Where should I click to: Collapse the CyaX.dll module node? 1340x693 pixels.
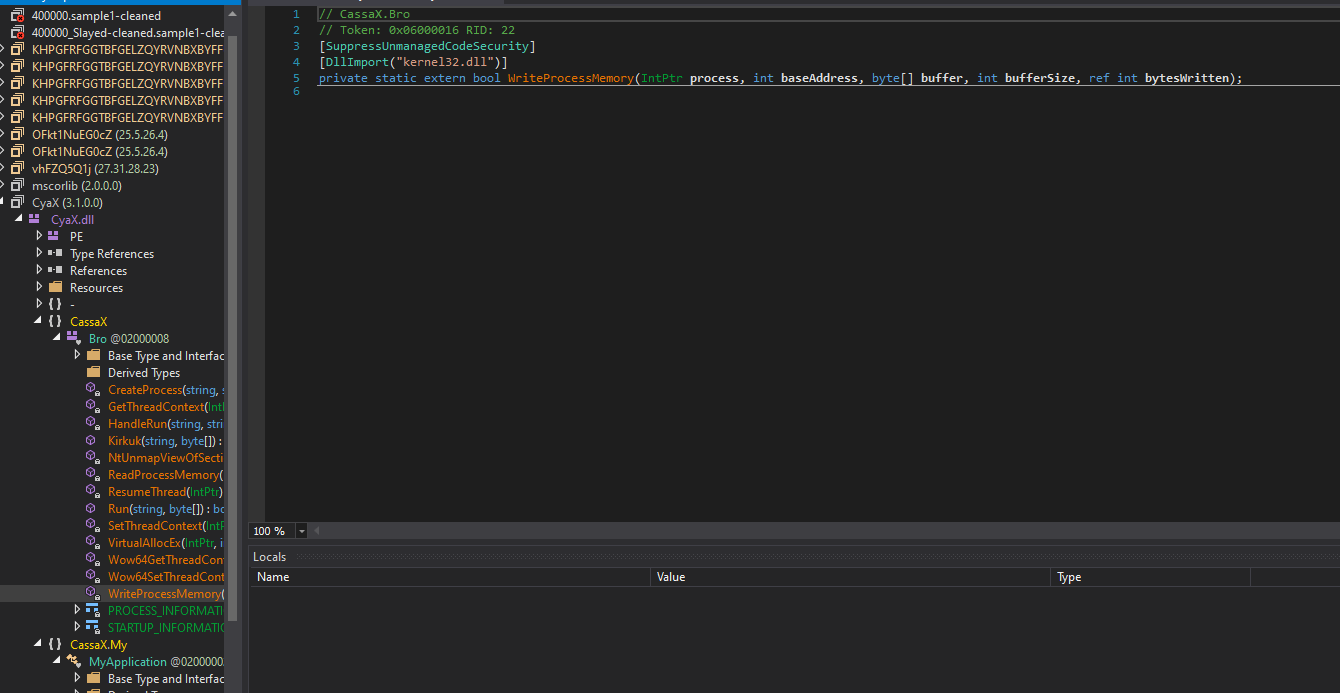[x=17, y=220]
